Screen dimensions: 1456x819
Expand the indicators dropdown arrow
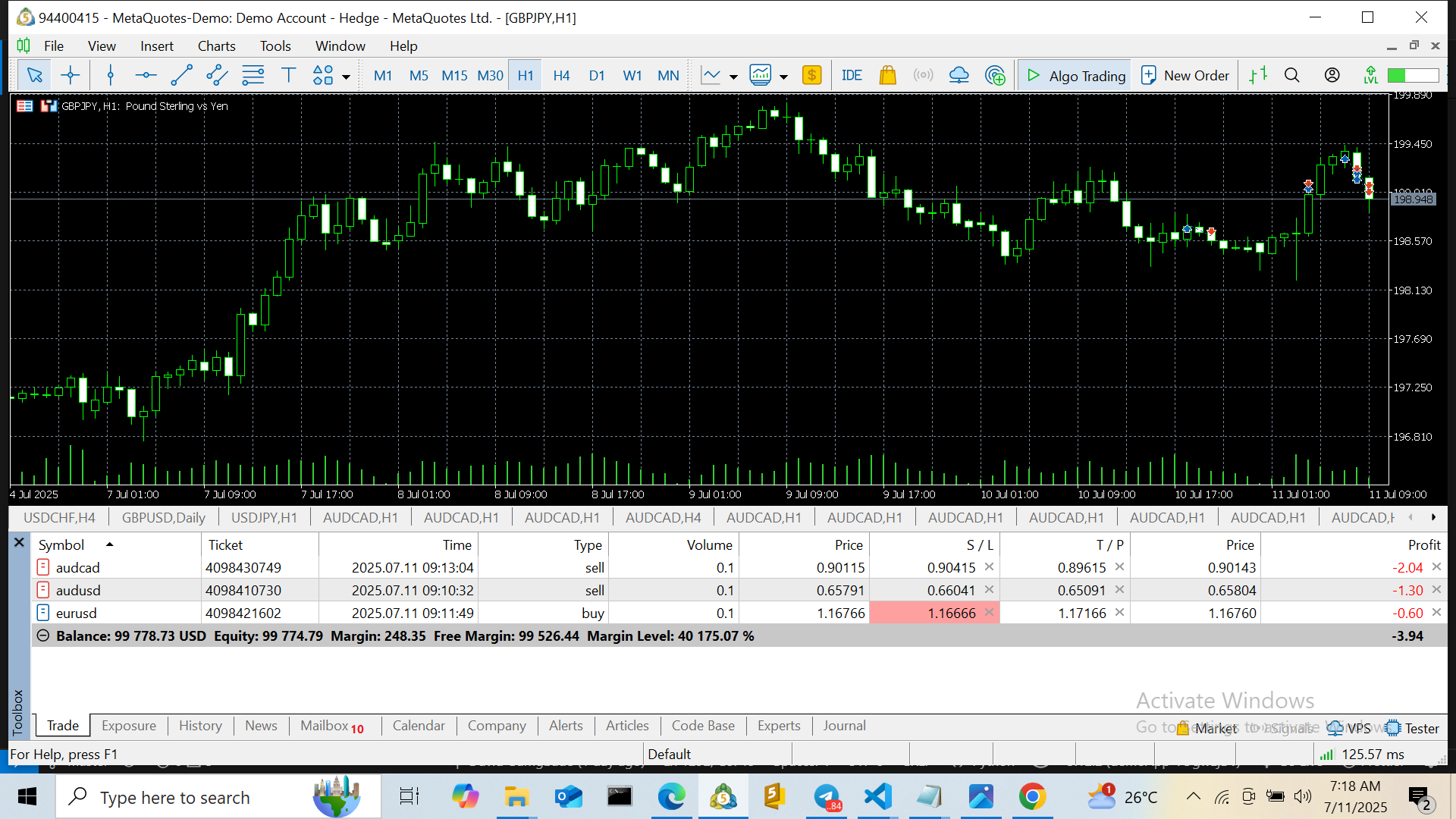click(x=783, y=77)
